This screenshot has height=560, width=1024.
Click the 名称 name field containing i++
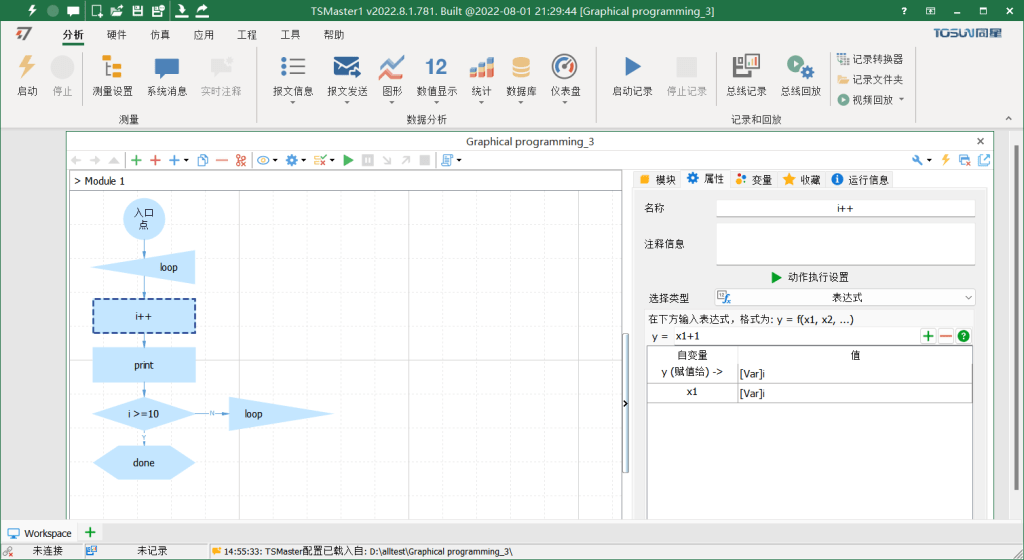pos(845,208)
